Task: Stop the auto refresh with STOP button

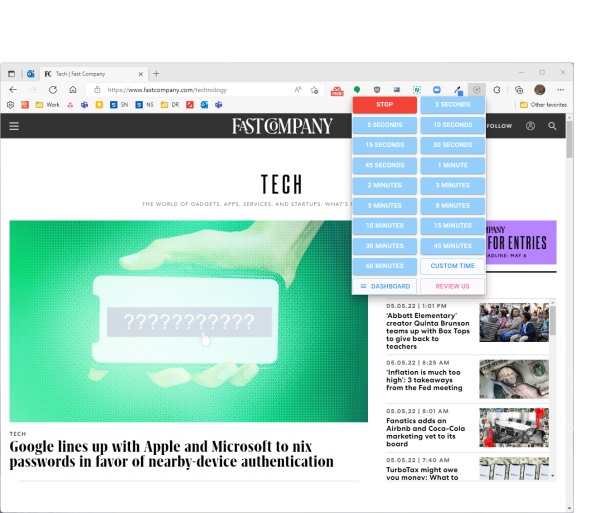Action: click(385, 104)
